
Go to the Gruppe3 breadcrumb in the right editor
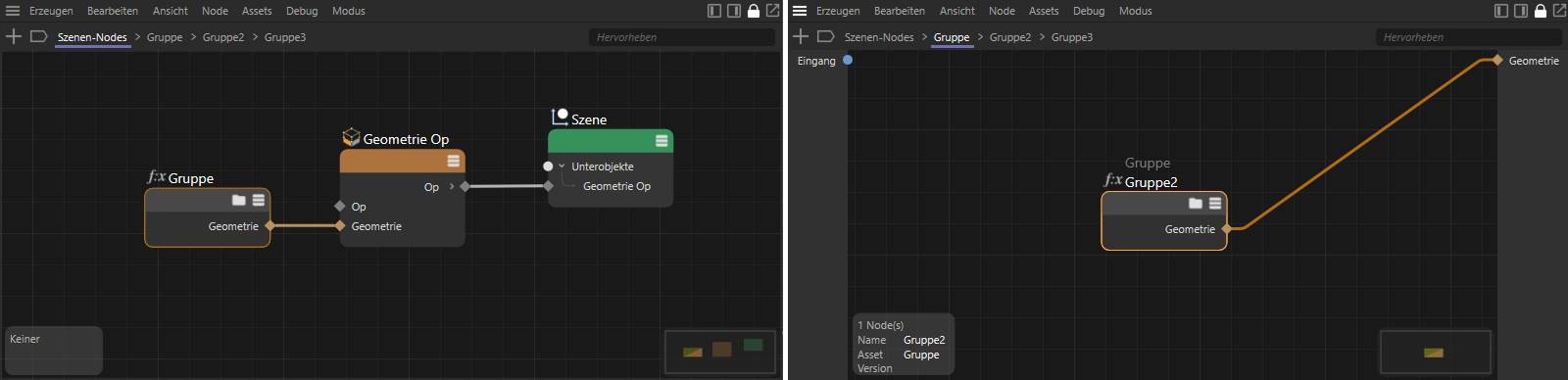1072,37
